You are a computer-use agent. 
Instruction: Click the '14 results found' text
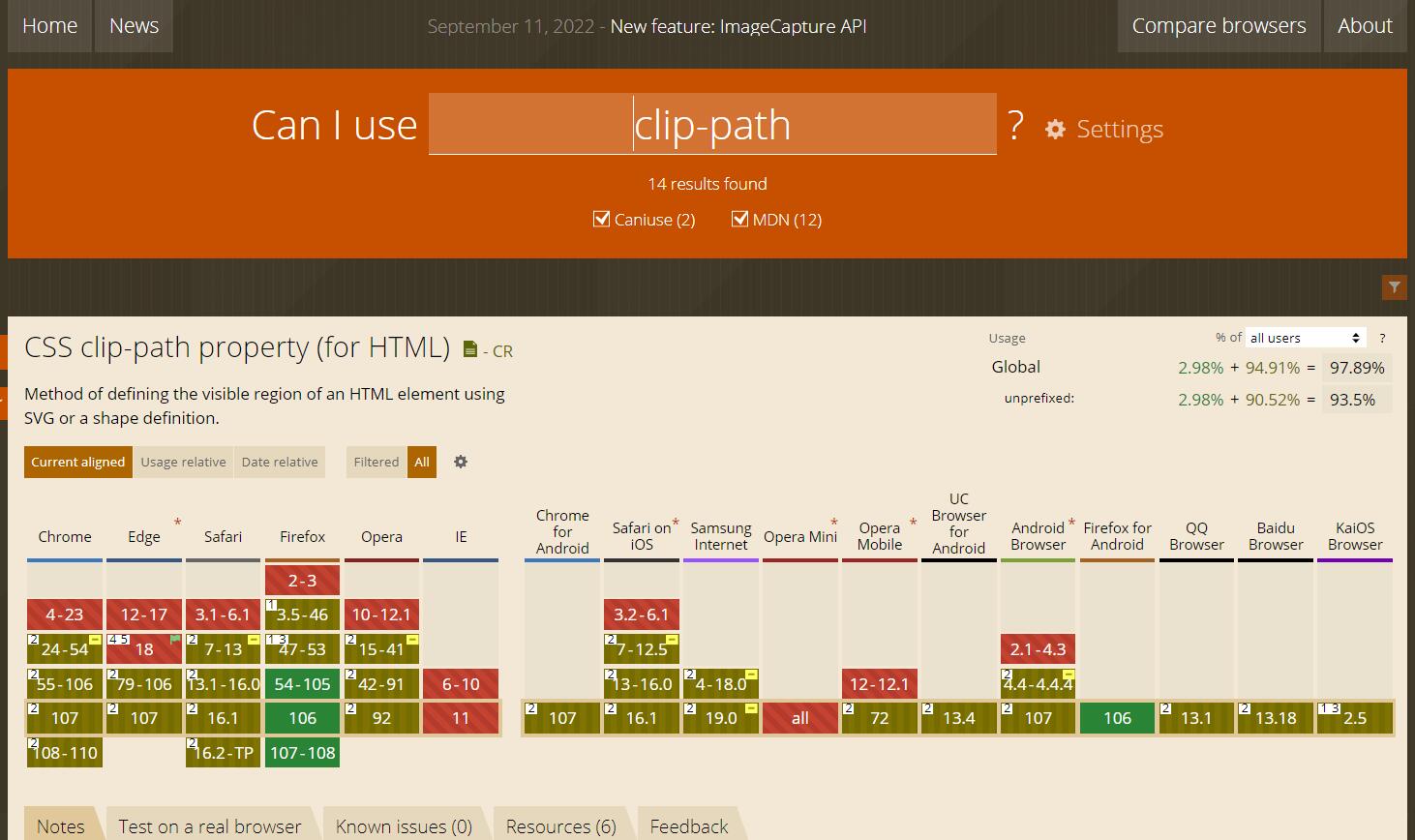[707, 184]
